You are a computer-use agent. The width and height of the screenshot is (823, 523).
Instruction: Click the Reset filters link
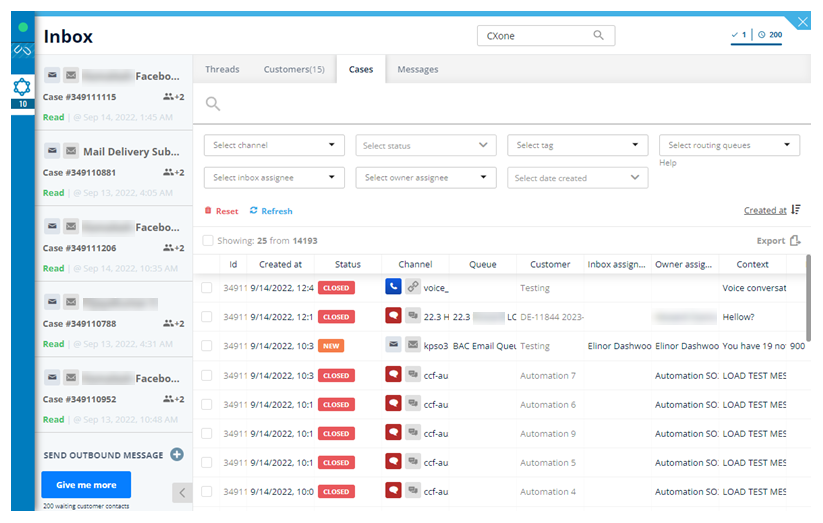pyautogui.click(x=227, y=211)
